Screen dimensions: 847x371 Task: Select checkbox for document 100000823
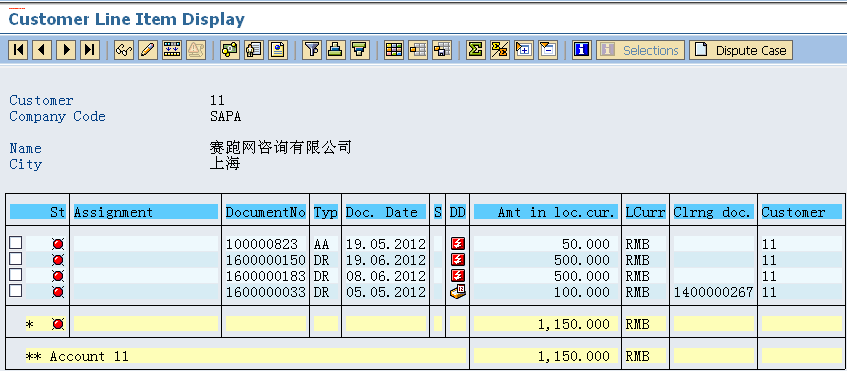coord(16,243)
